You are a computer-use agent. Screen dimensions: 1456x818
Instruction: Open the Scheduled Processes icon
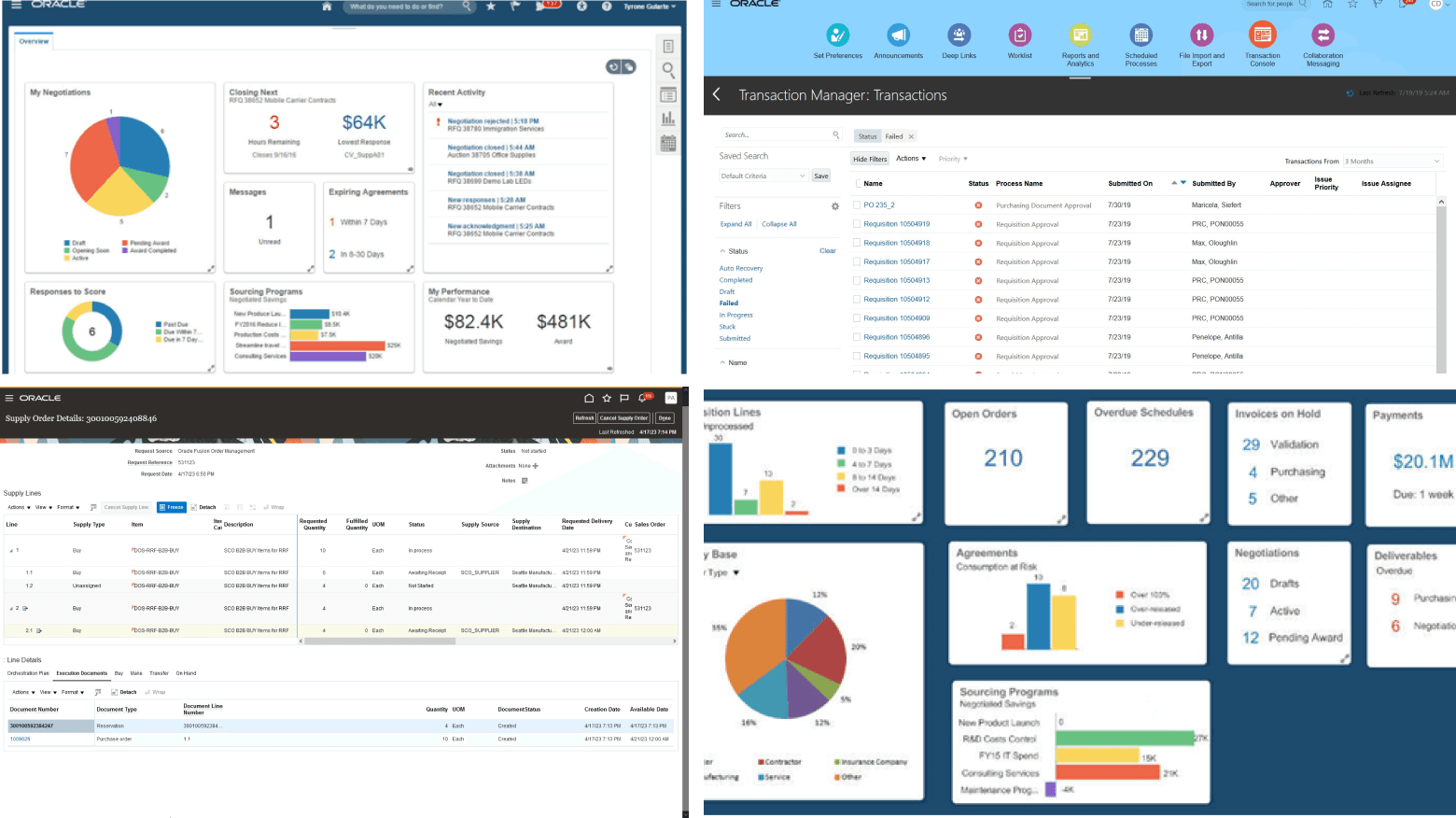click(x=1141, y=35)
